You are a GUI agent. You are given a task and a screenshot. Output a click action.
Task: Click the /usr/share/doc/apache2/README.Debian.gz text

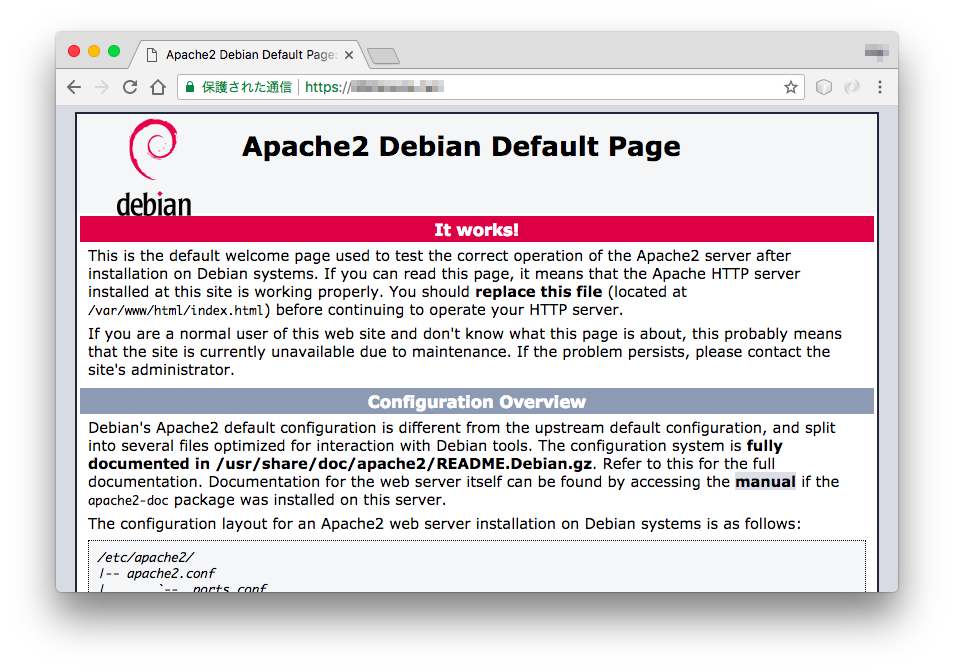[x=404, y=464]
